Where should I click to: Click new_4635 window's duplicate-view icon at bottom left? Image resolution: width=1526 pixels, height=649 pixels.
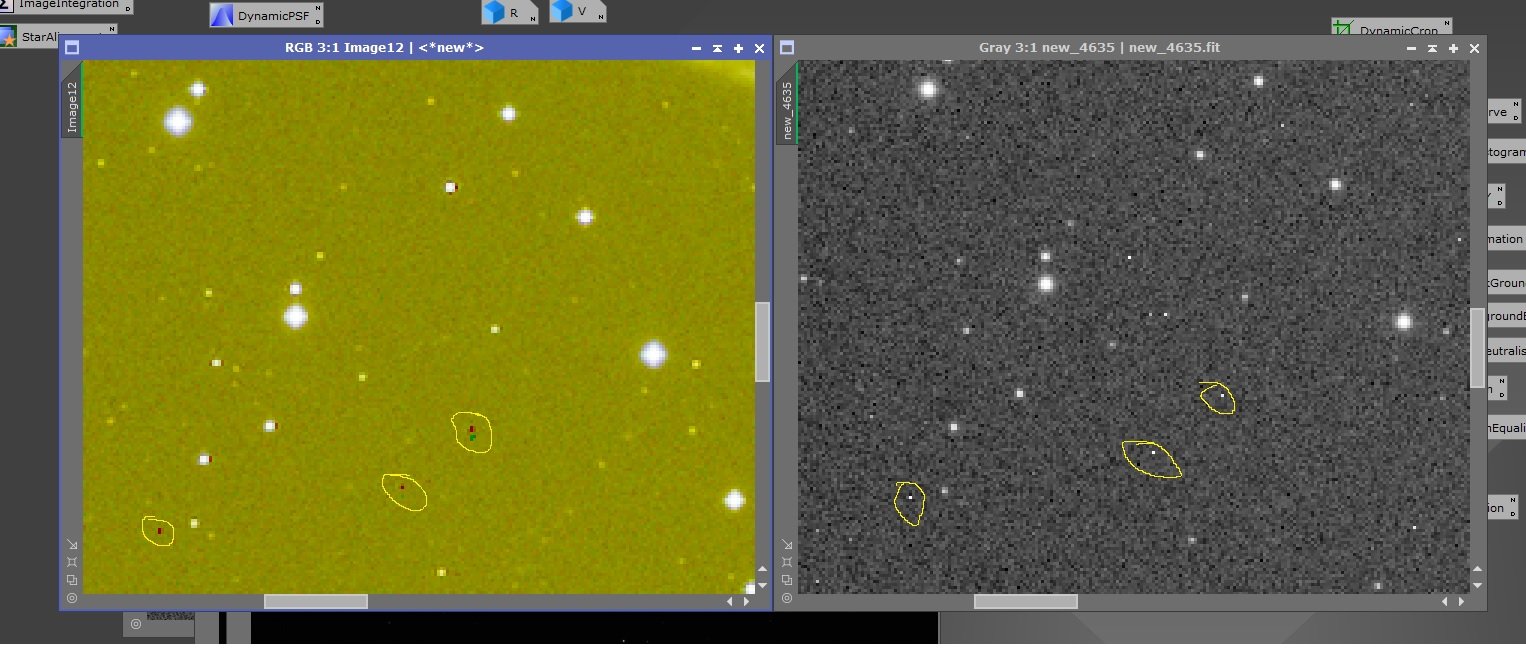(x=787, y=580)
